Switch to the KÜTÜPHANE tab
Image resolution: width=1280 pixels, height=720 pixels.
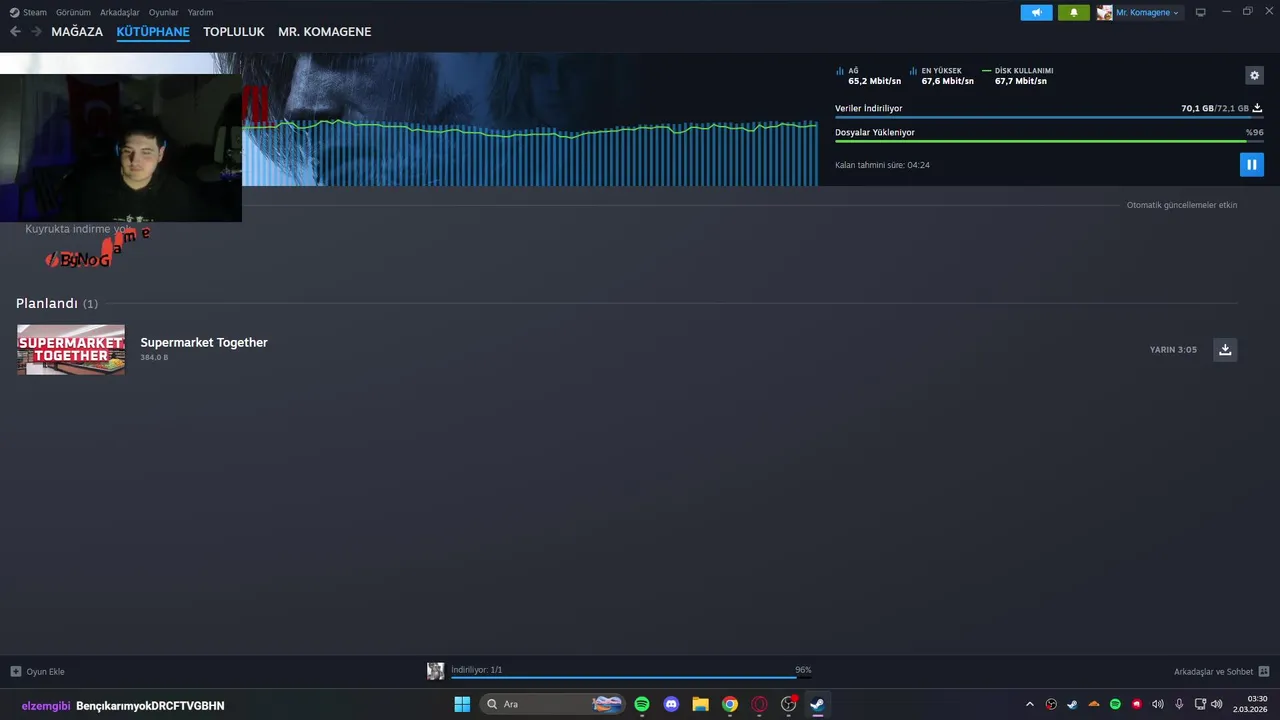pos(153,31)
